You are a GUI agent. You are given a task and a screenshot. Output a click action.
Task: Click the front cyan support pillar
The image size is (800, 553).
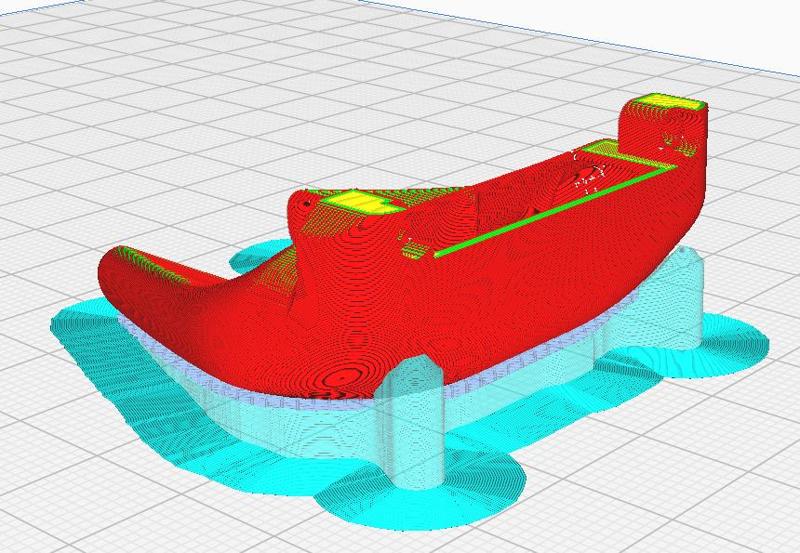click(x=411, y=422)
